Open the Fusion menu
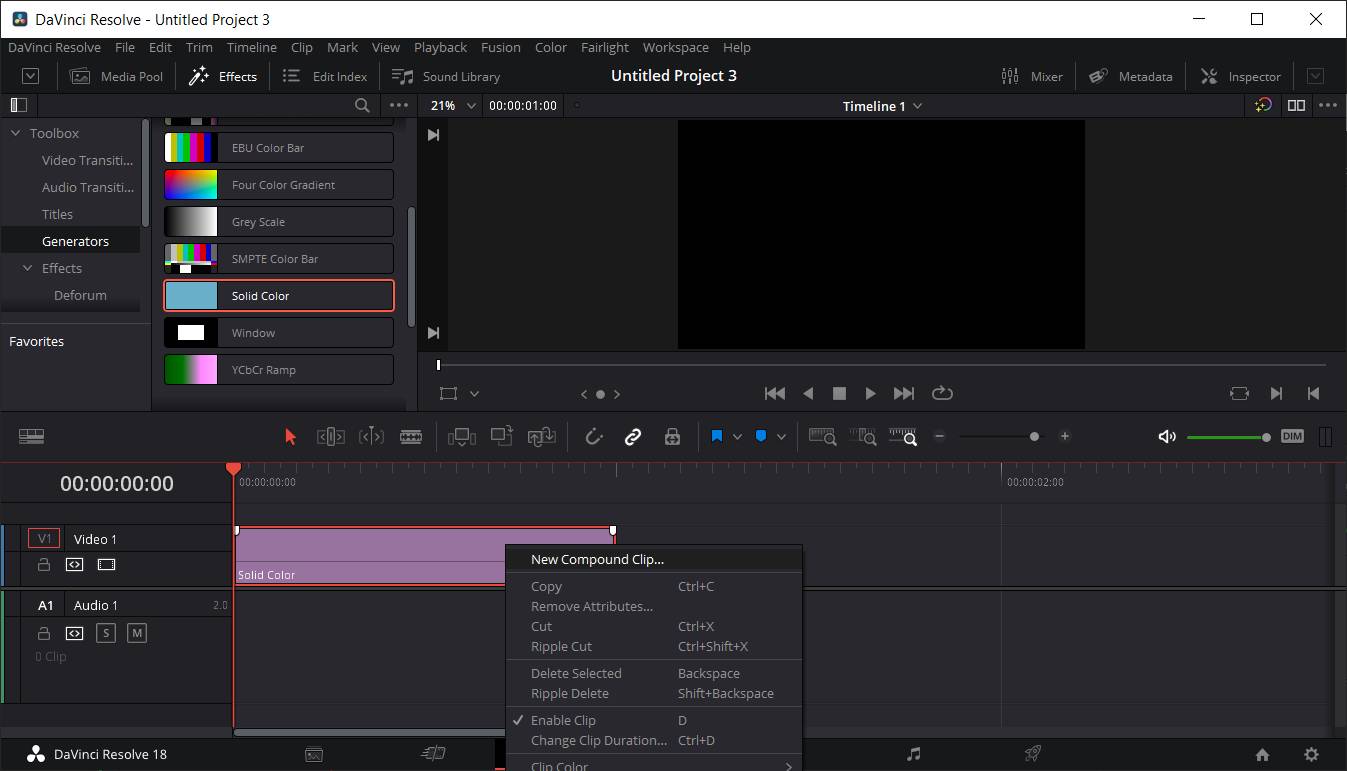This screenshot has height=771, width=1347. [500, 47]
